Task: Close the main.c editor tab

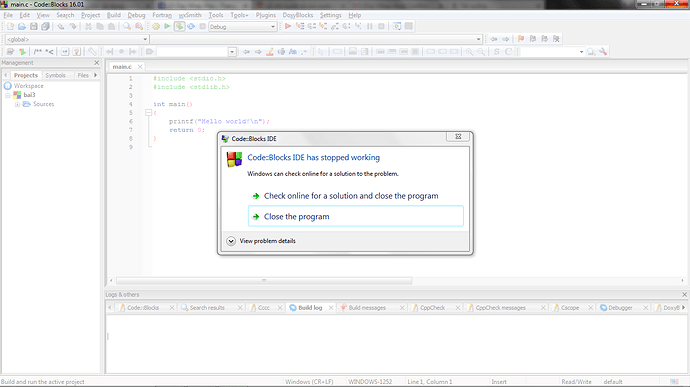Action: (x=140, y=66)
